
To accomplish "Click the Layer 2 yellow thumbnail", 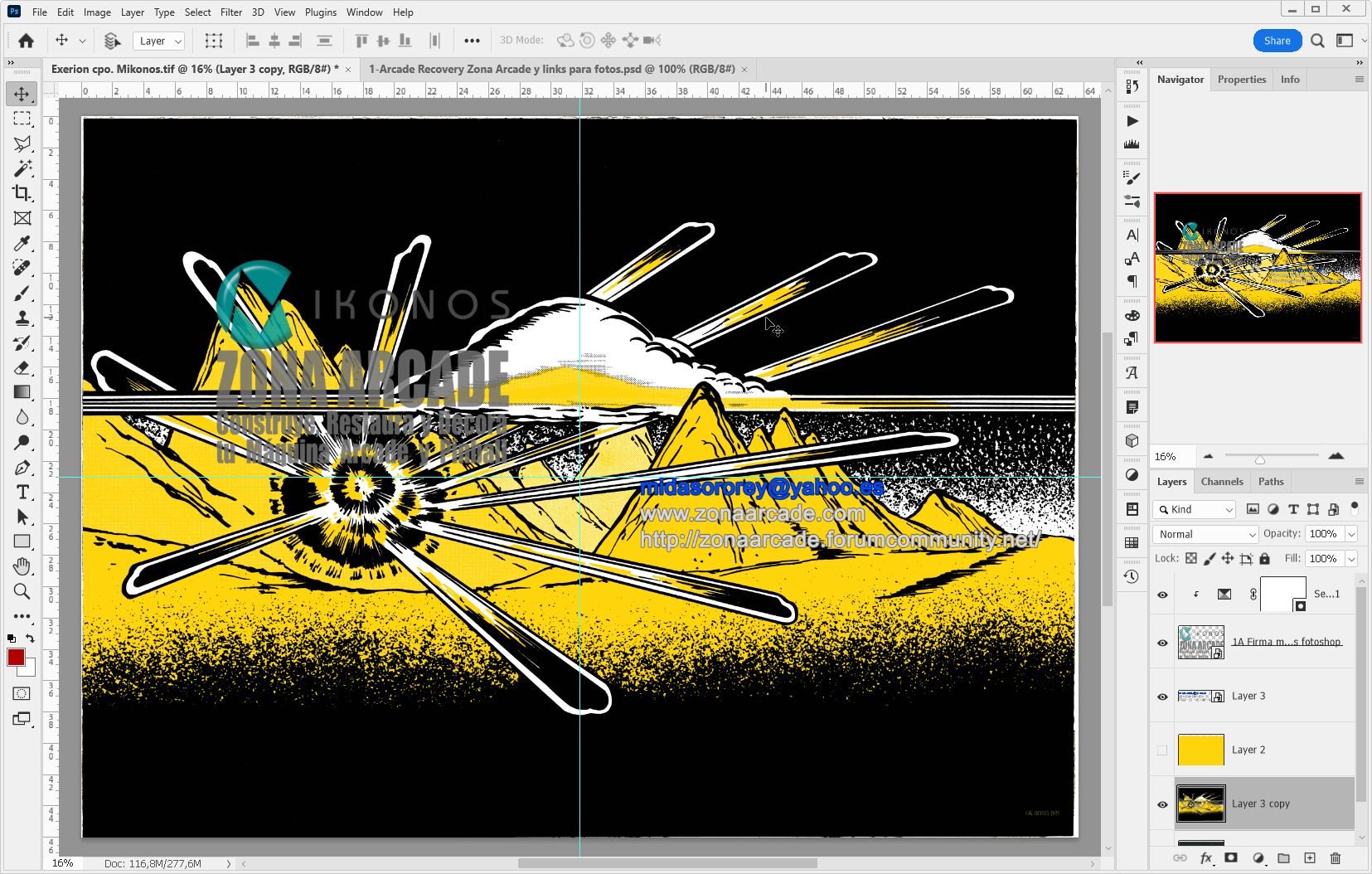I will pyautogui.click(x=1200, y=750).
